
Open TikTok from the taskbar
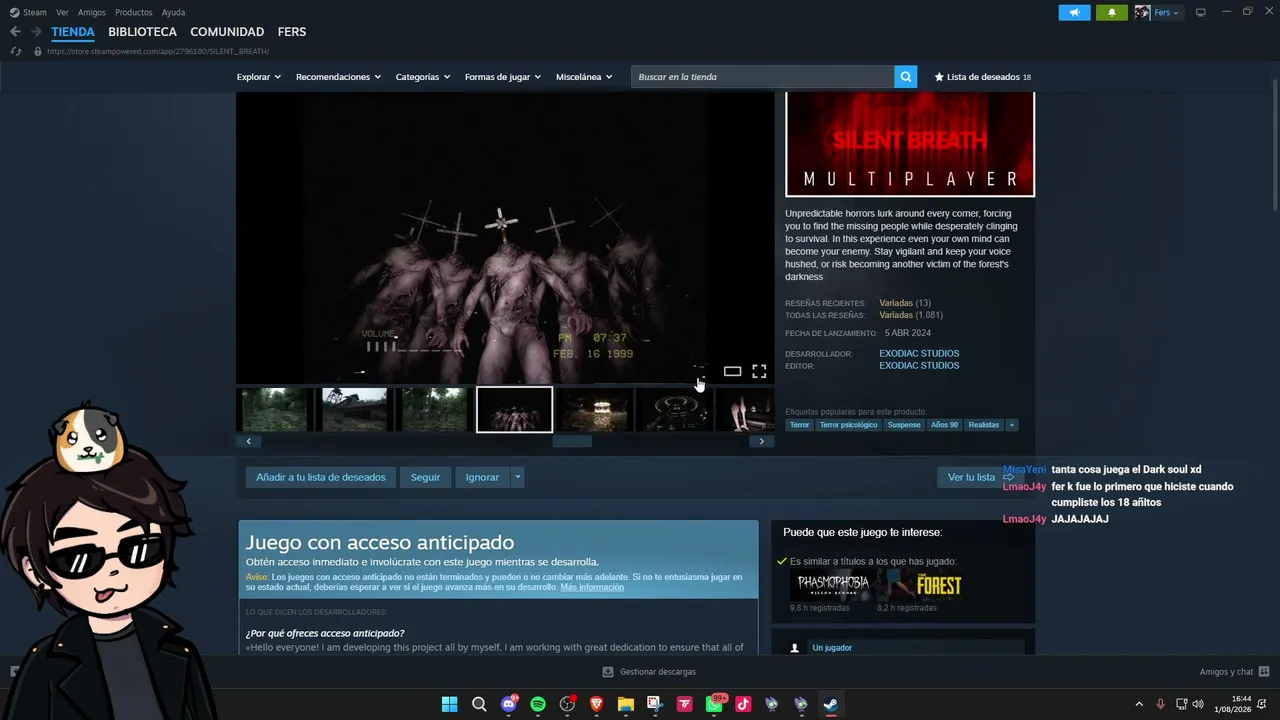(743, 704)
